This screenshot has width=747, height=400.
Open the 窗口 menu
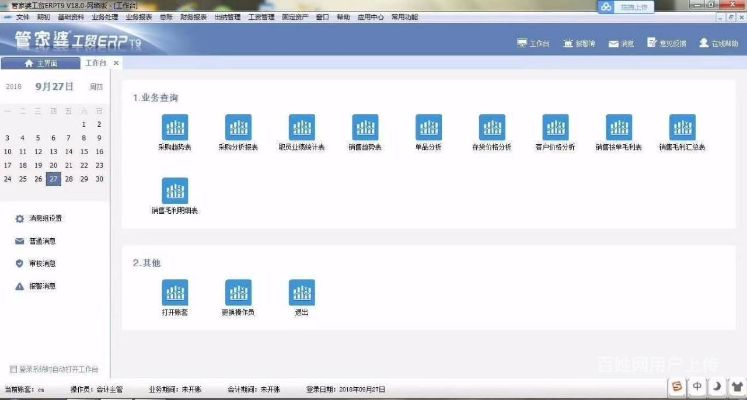(x=323, y=17)
